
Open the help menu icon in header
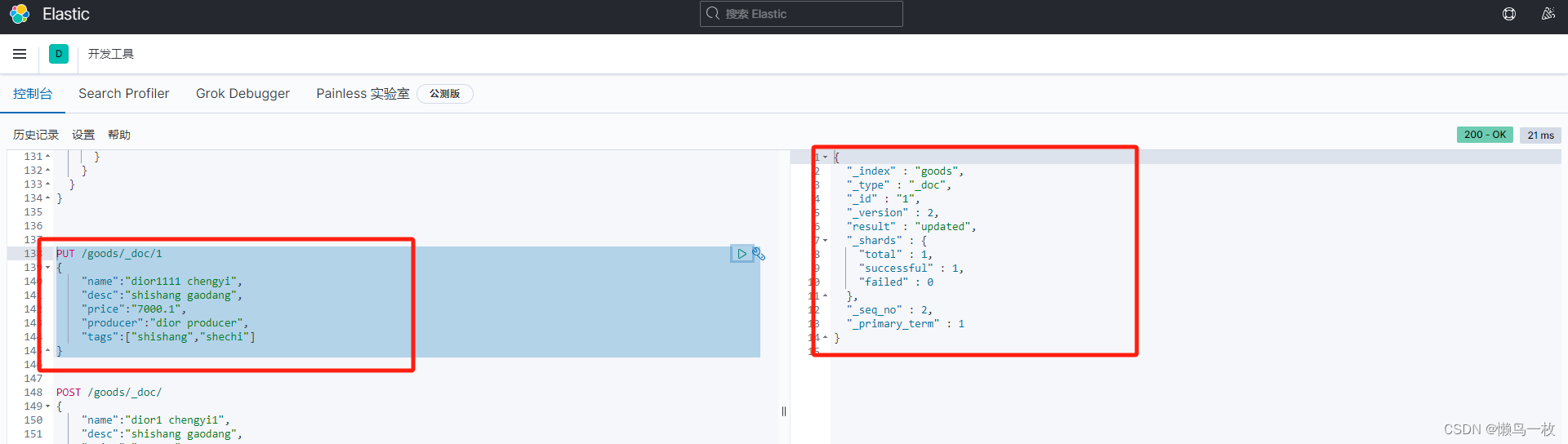point(1509,14)
